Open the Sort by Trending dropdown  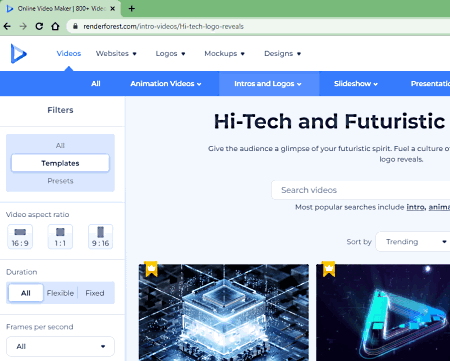tap(413, 242)
